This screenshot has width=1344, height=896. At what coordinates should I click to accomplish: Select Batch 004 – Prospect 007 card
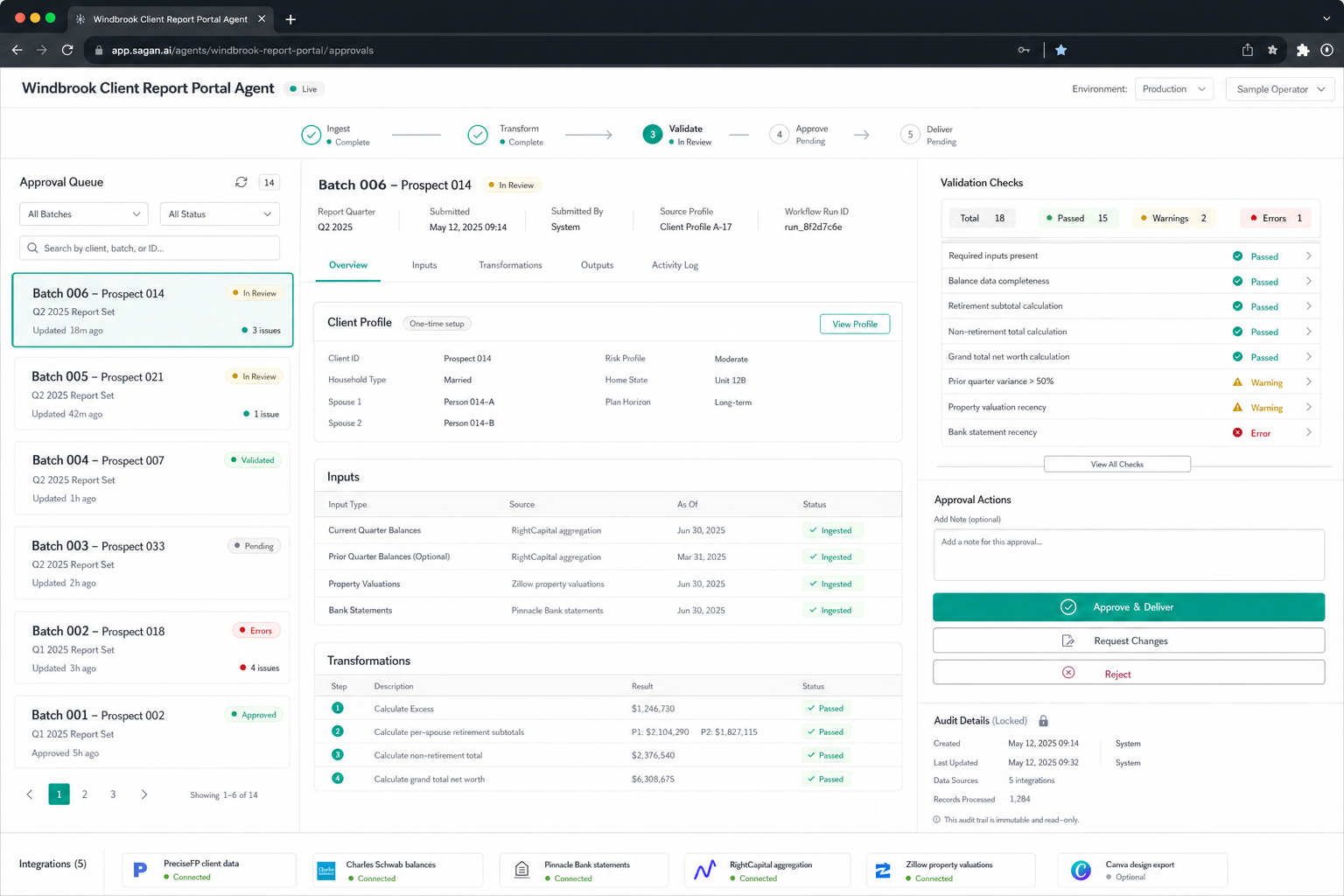tap(152, 478)
